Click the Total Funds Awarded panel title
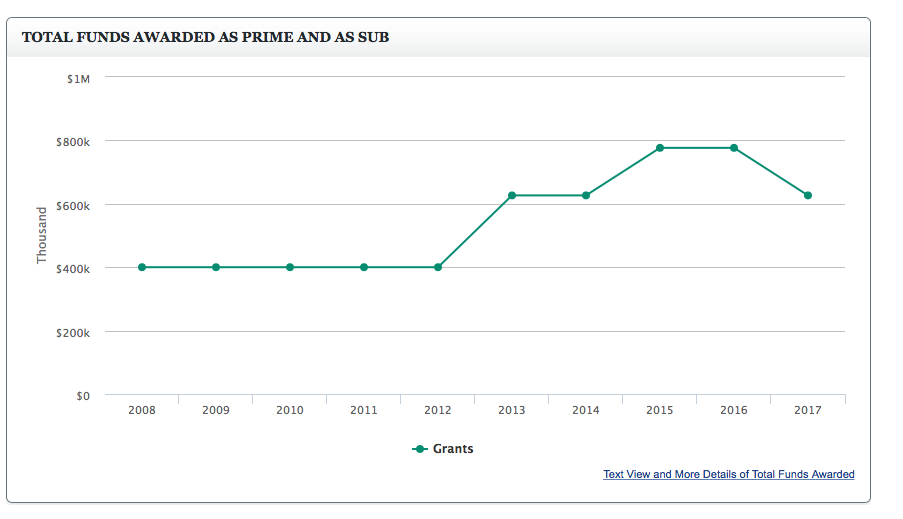This screenshot has height=519, width=903. pyautogui.click(x=205, y=37)
